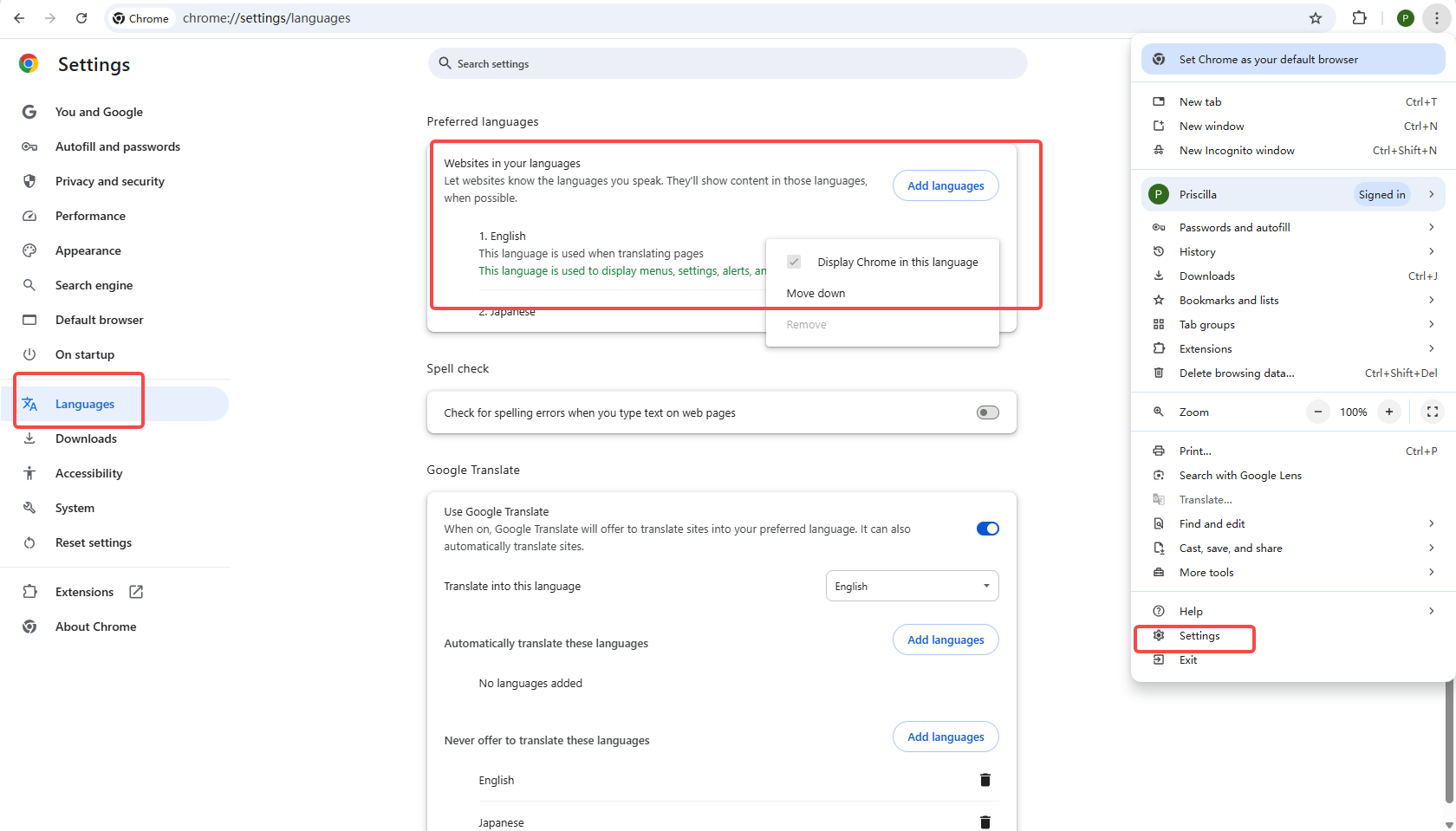Enter full screen via Zoom control
The height and width of the screenshot is (831, 1456).
tap(1432, 412)
